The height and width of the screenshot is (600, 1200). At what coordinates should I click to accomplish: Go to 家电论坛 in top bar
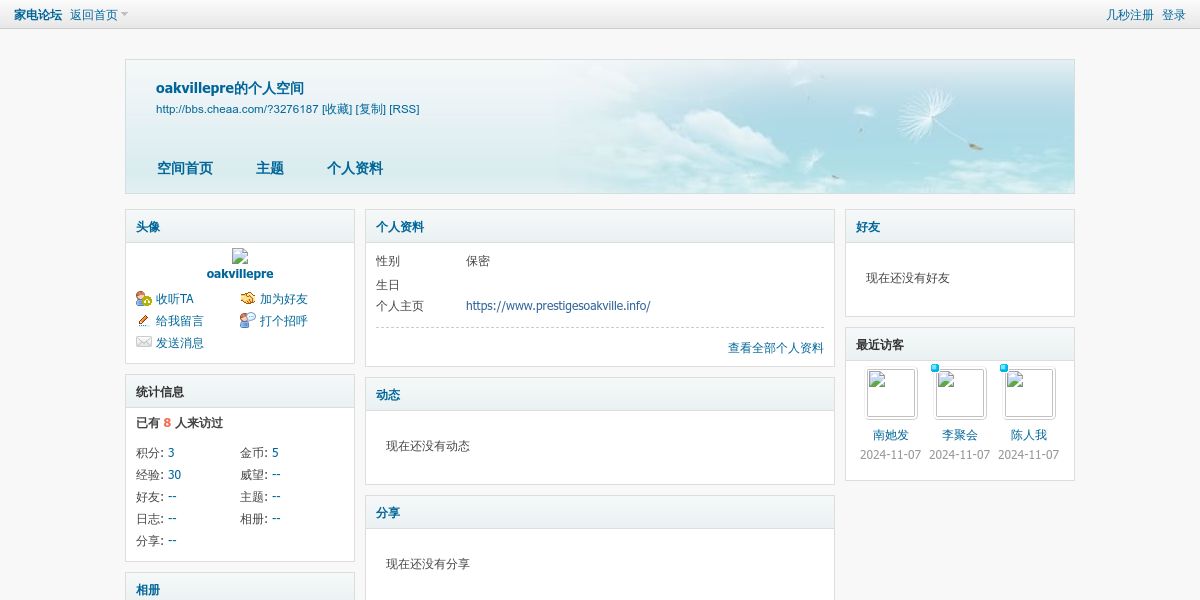coord(38,15)
